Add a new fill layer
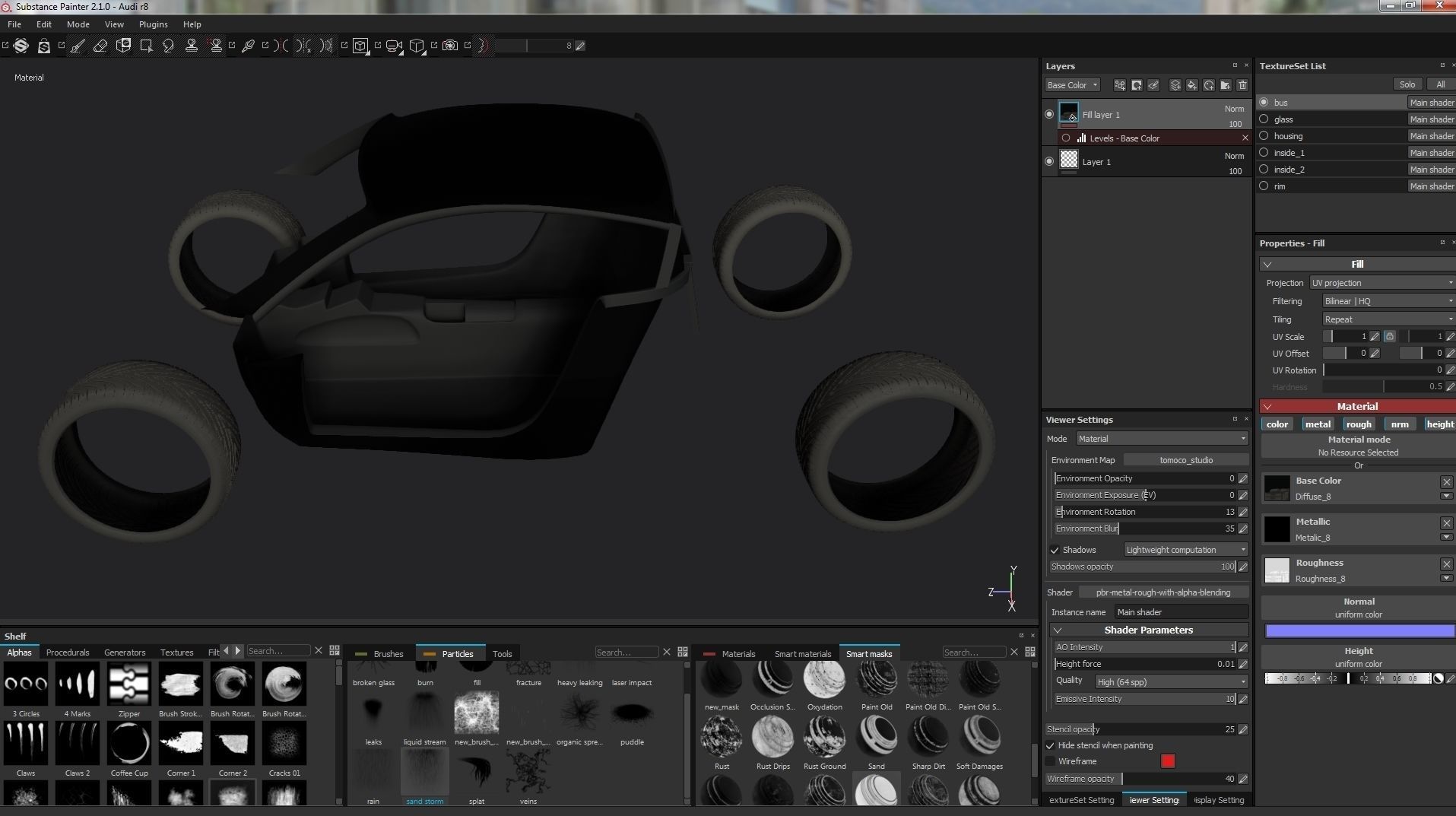This screenshot has width=1456, height=816. [x=1192, y=85]
